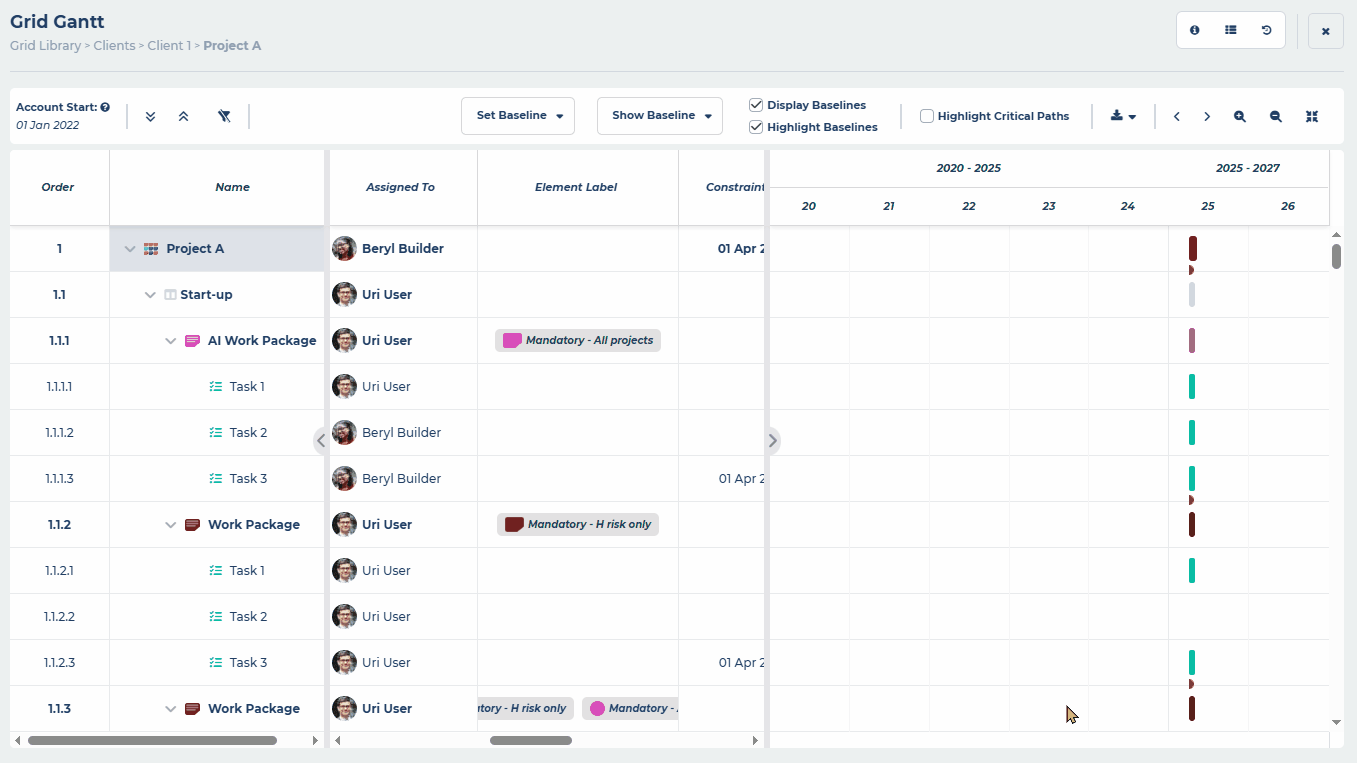1357x763 pixels.
Task: Click the history icon top right
Action: [1266, 29]
